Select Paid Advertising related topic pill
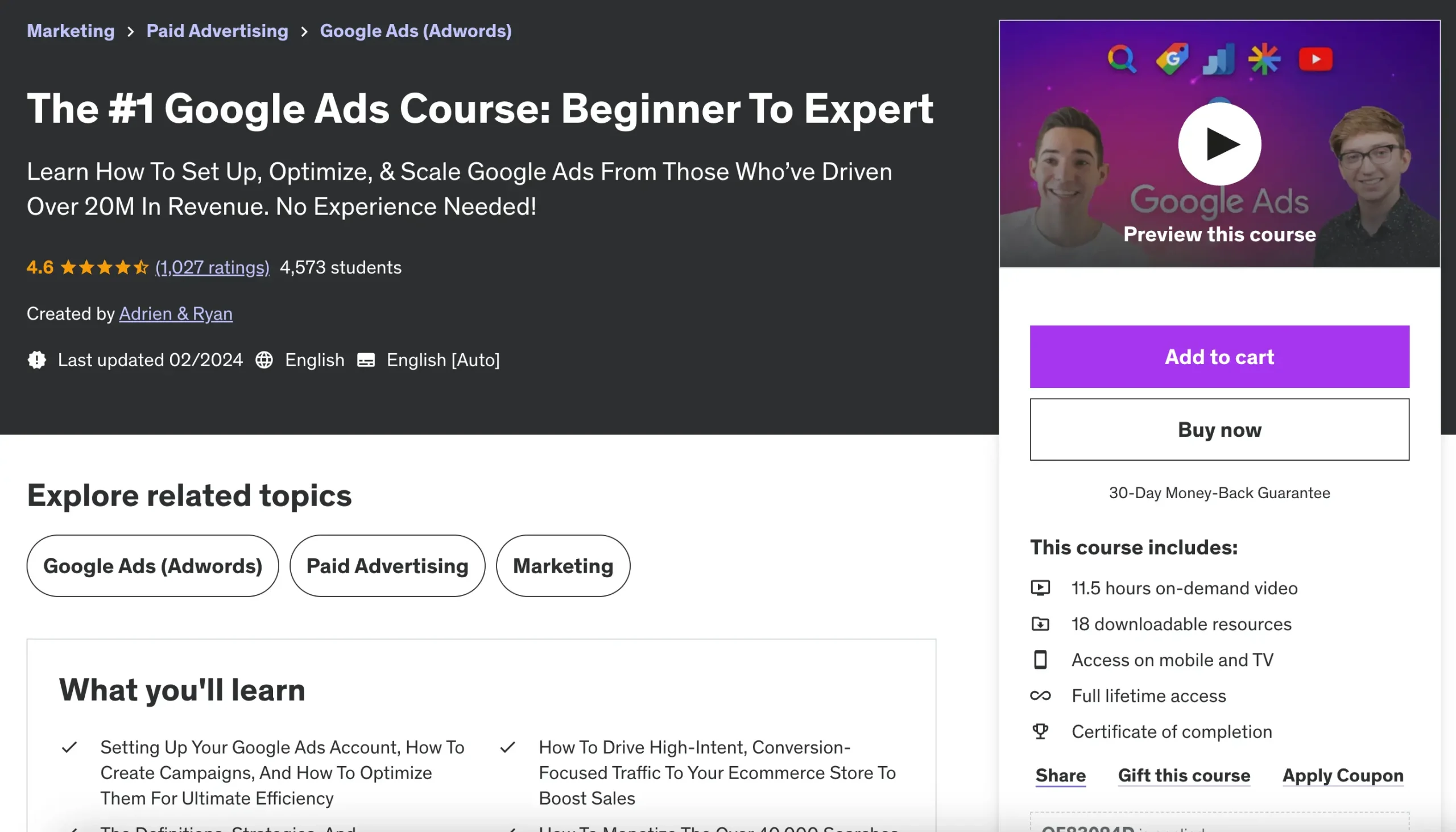 point(387,566)
